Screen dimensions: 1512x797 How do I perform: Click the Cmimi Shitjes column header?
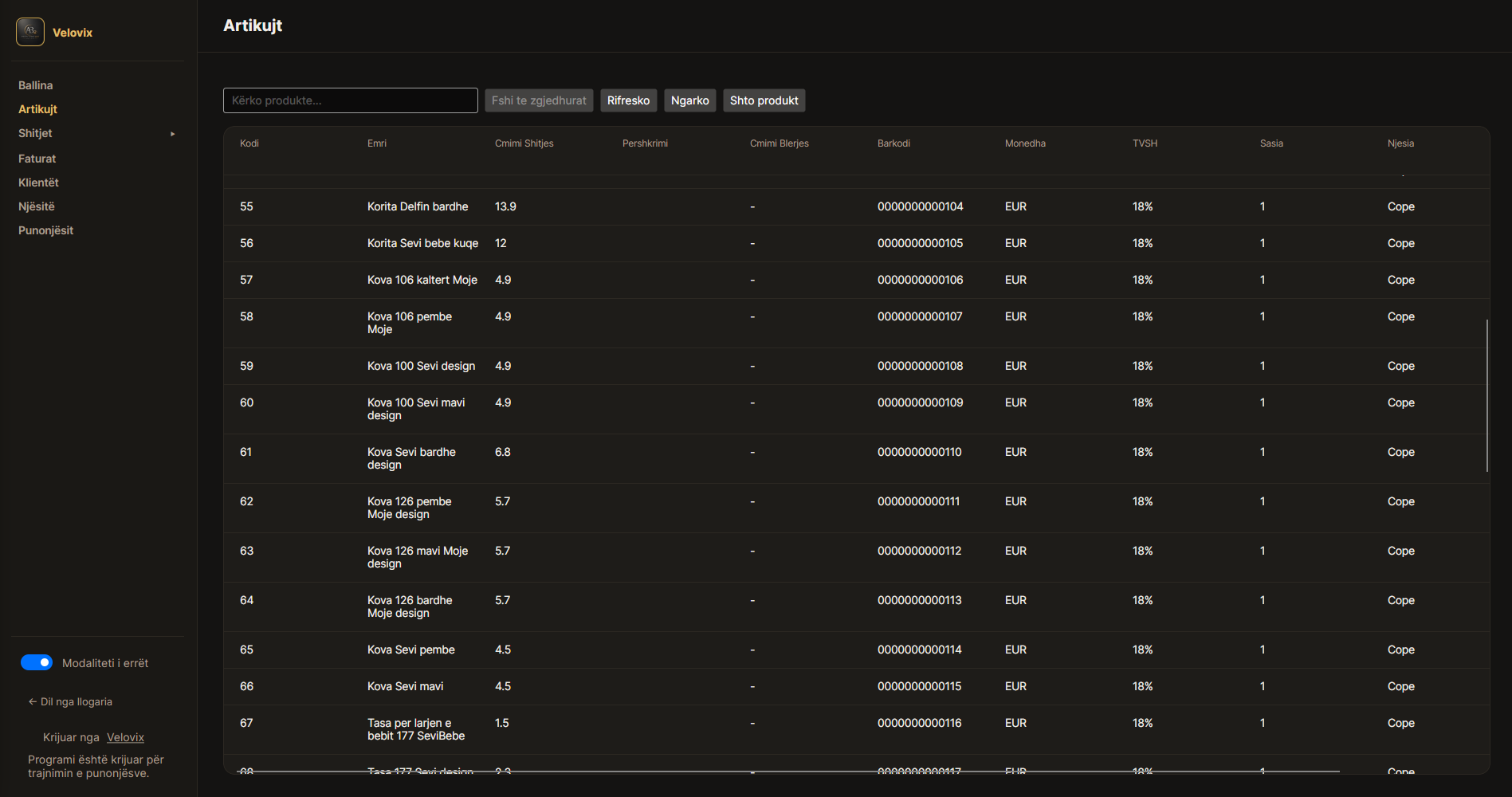coord(524,143)
